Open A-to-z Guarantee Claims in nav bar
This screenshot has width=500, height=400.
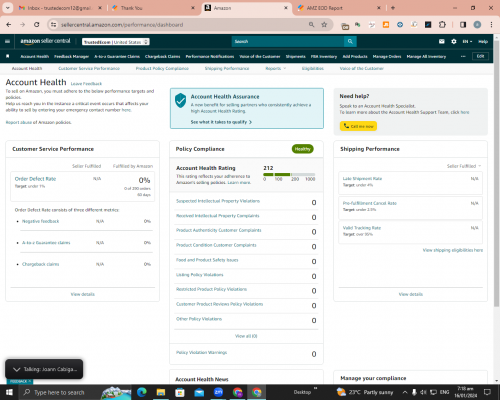click(x=117, y=56)
